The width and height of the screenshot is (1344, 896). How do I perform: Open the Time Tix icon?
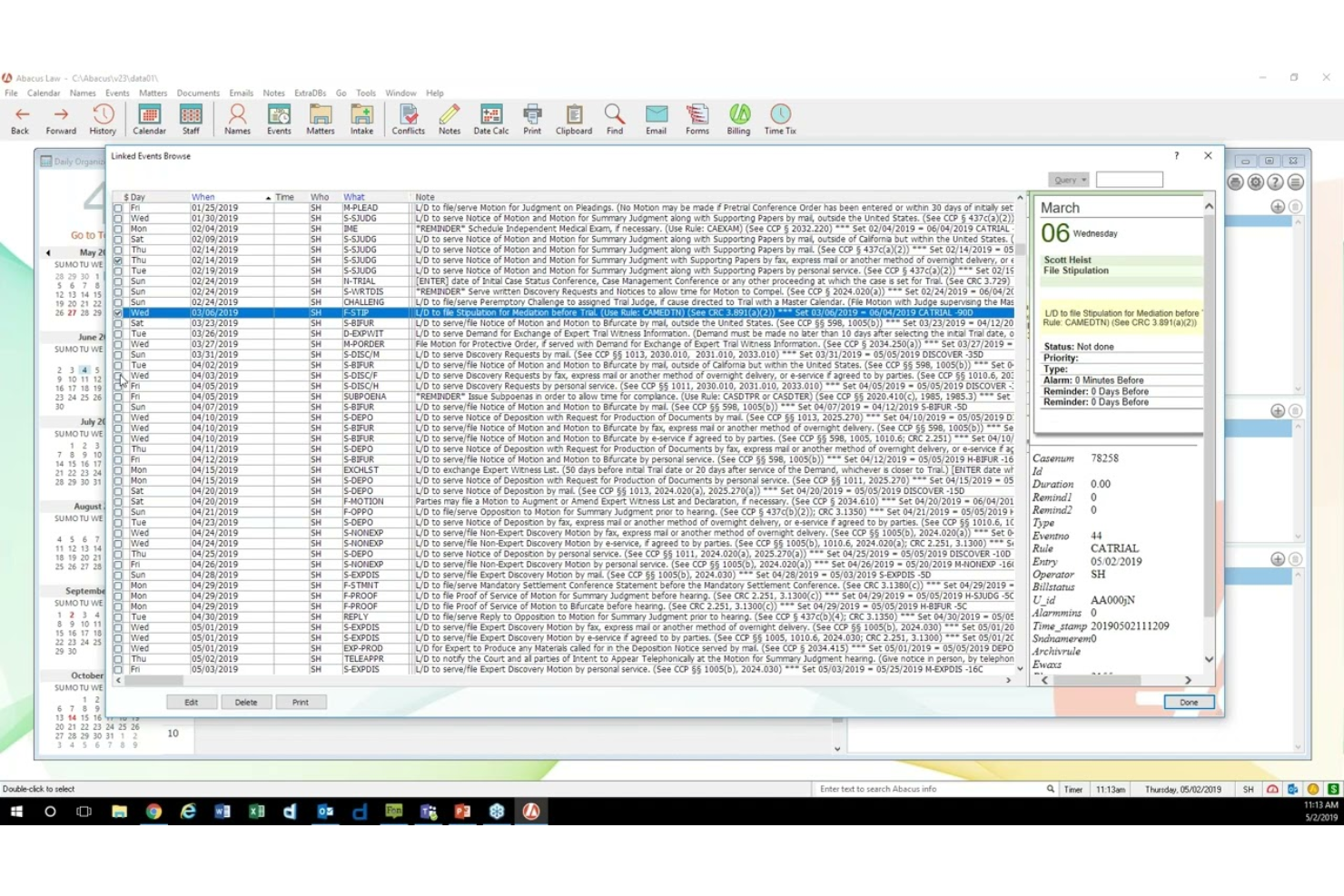point(780,118)
